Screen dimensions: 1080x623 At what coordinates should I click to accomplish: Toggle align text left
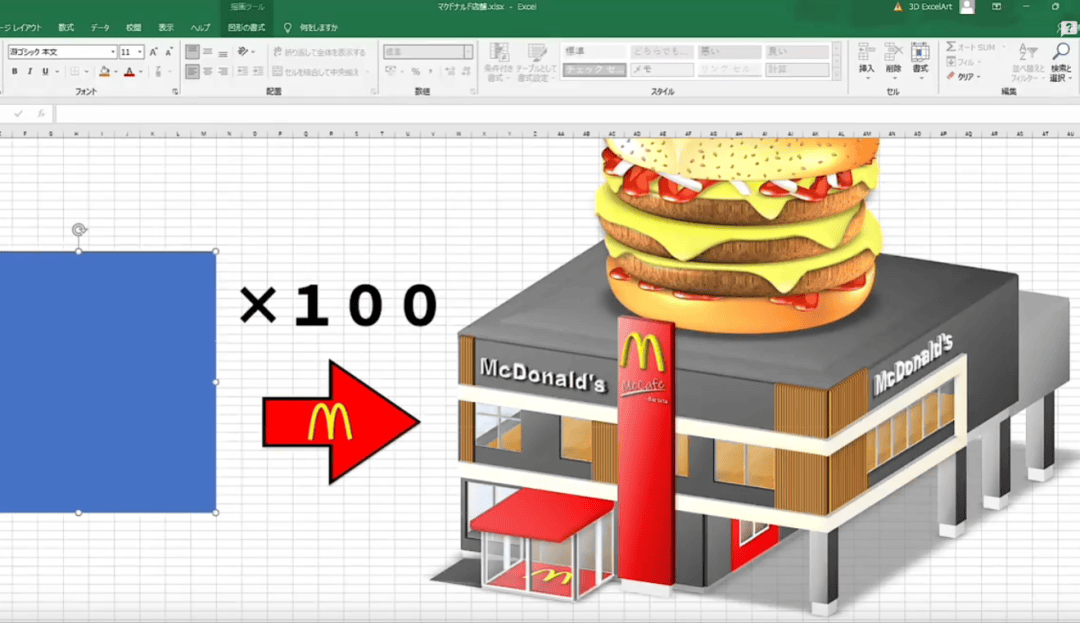[x=192, y=72]
